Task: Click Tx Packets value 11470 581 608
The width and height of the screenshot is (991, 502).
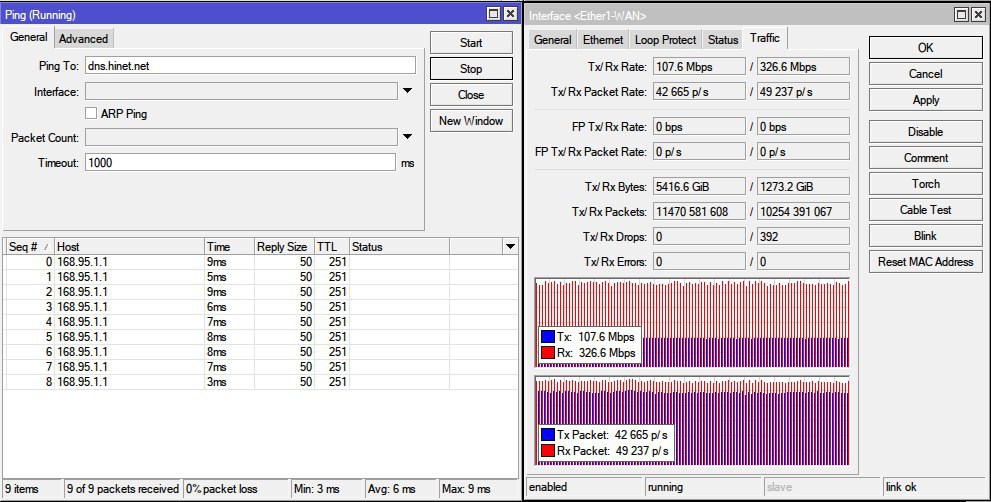Action: tap(699, 212)
